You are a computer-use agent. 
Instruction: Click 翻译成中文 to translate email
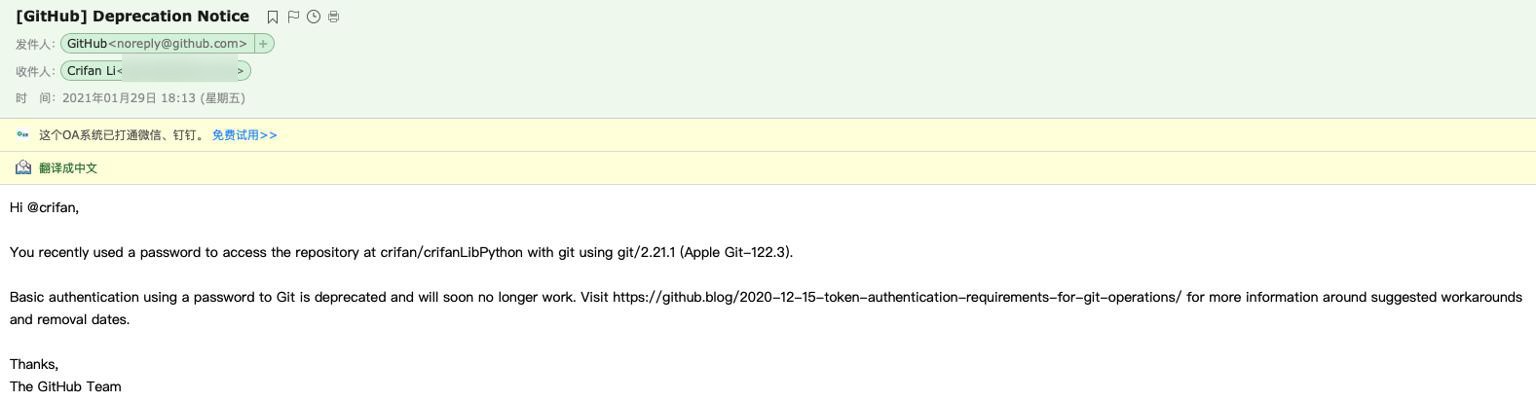pyautogui.click(x=68, y=168)
